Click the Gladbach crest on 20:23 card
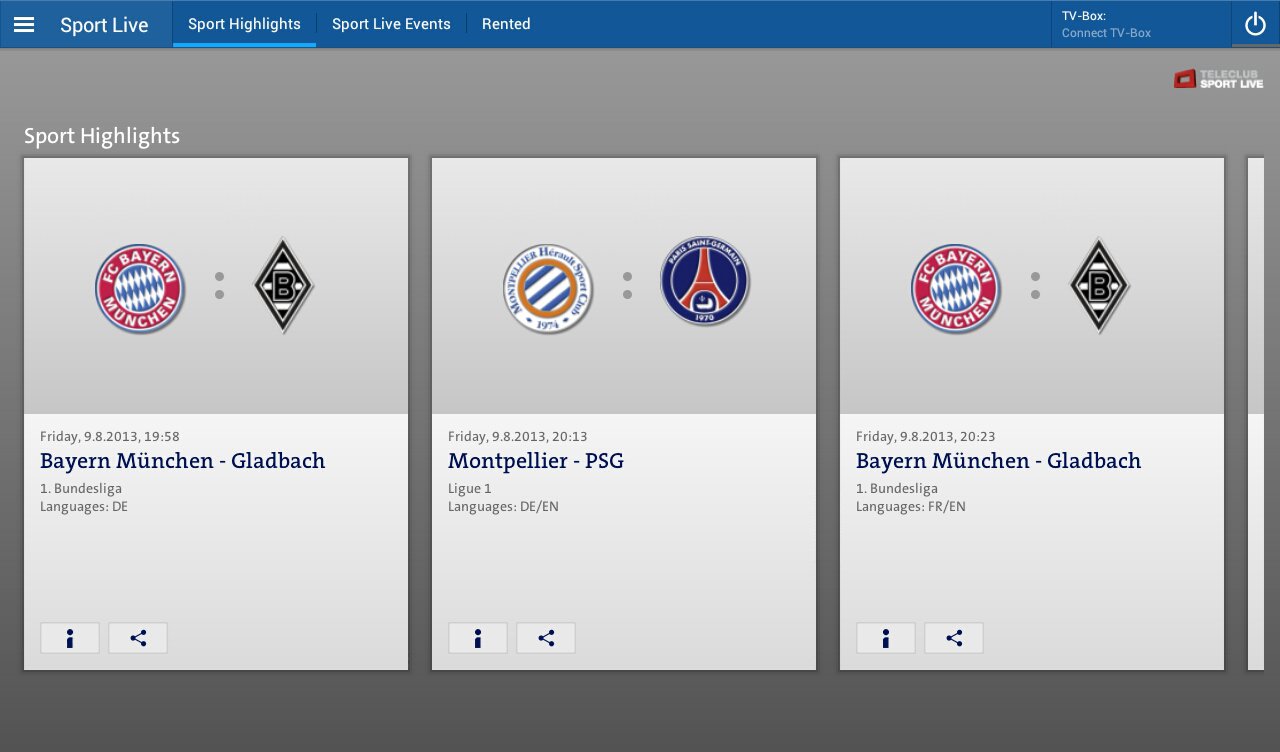This screenshot has height=752, width=1280. (x=1100, y=286)
